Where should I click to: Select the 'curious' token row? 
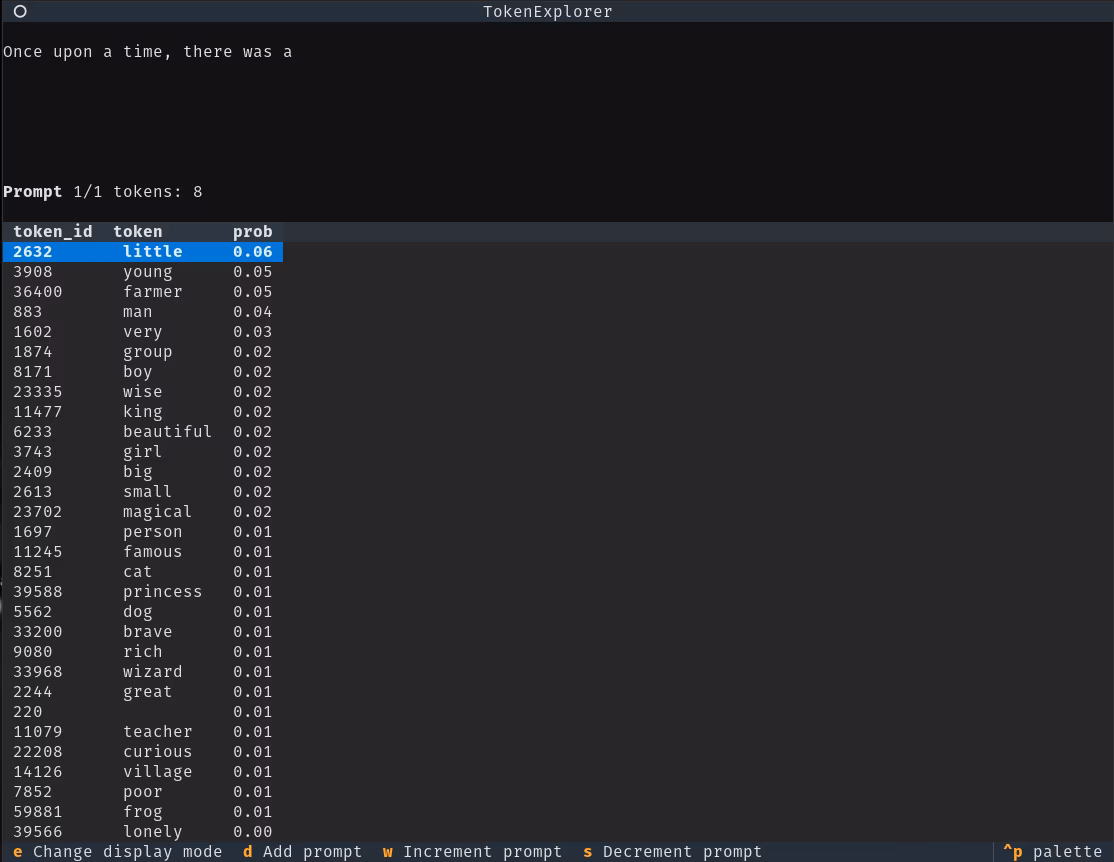[x=143, y=751]
